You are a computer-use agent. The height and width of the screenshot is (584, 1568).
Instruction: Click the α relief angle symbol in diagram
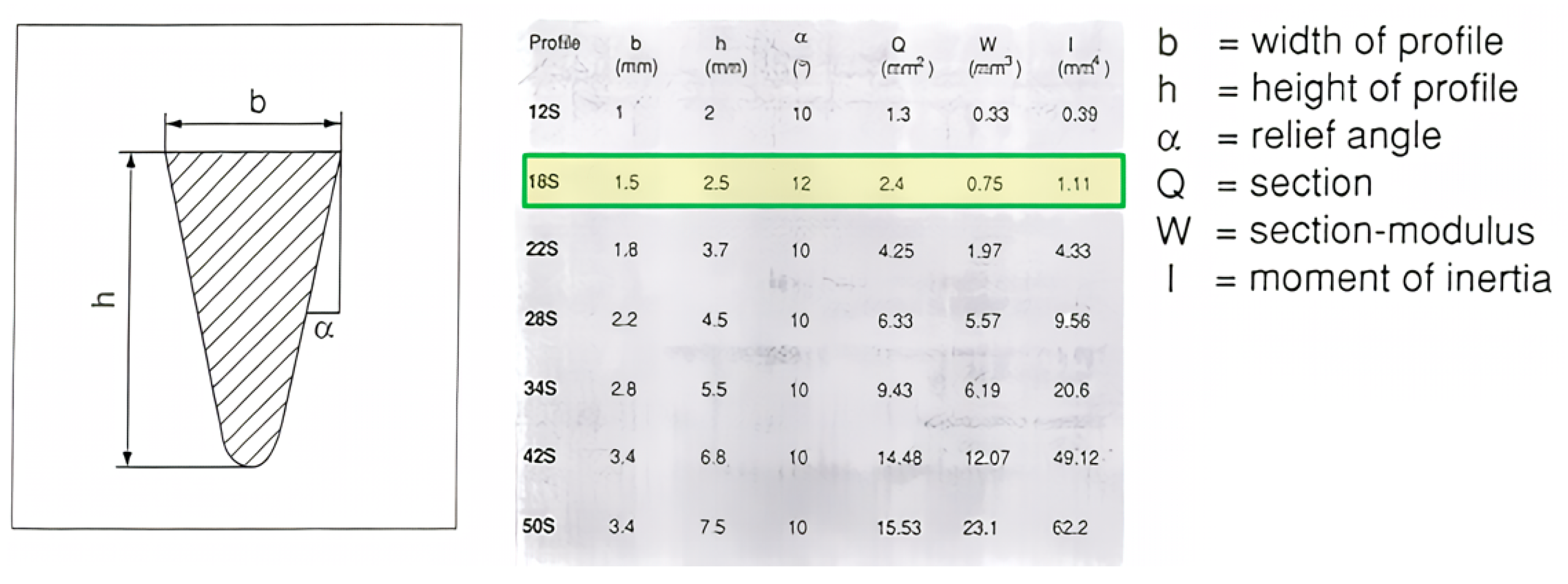tap(324, 330)
